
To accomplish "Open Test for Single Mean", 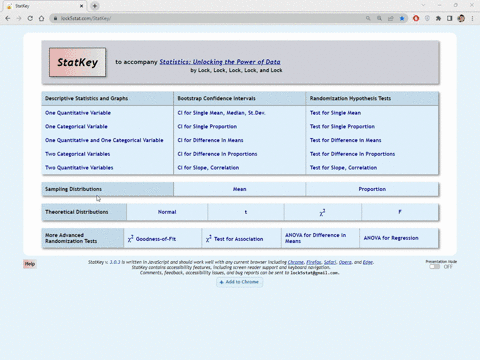I will pos(335,113).
